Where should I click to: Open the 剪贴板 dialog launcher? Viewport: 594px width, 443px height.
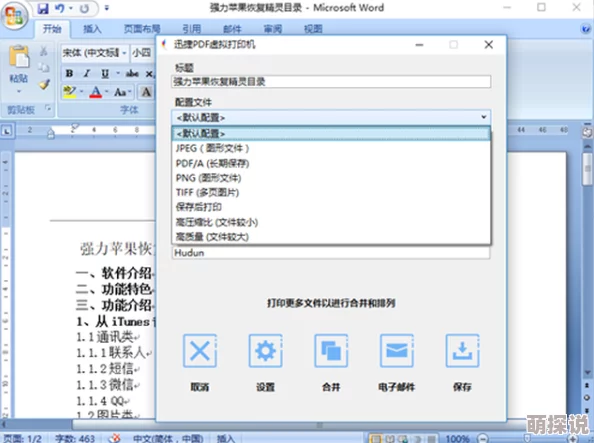(x=48, y=108)
